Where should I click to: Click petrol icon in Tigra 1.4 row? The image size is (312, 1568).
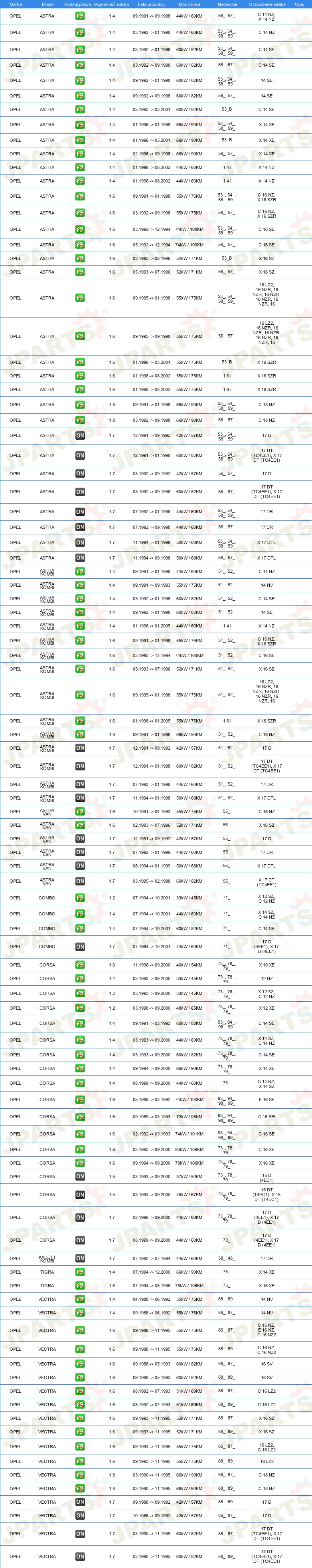80,1272
